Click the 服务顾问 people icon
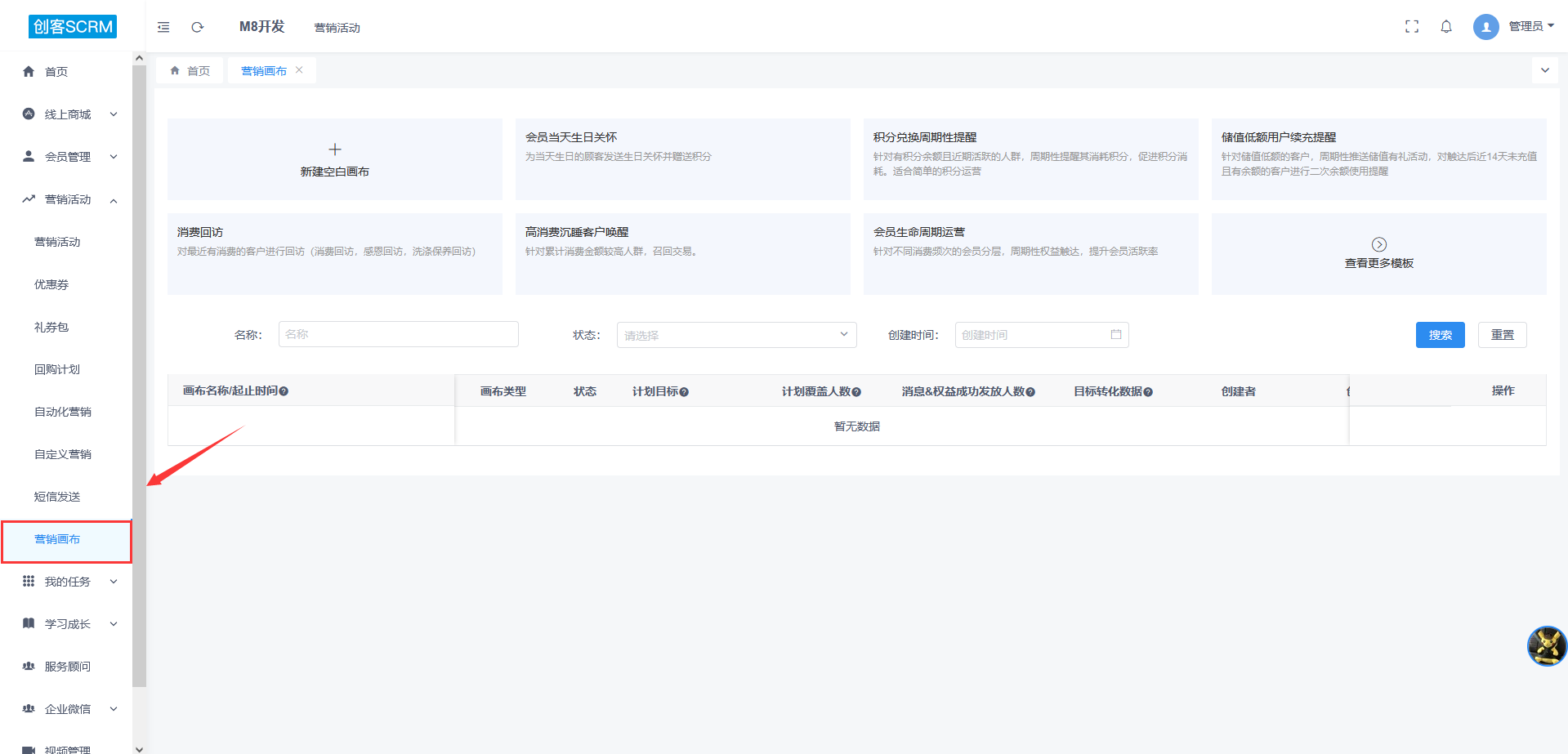1568x754 pixels. point(29,666)
